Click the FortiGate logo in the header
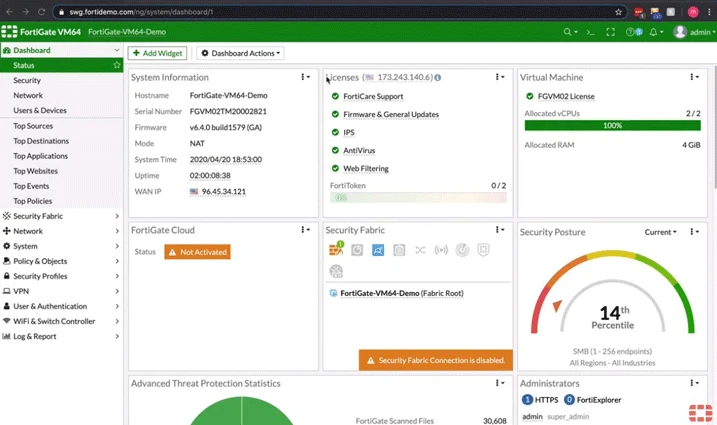 pyautogui.click(x=9, y=32)
